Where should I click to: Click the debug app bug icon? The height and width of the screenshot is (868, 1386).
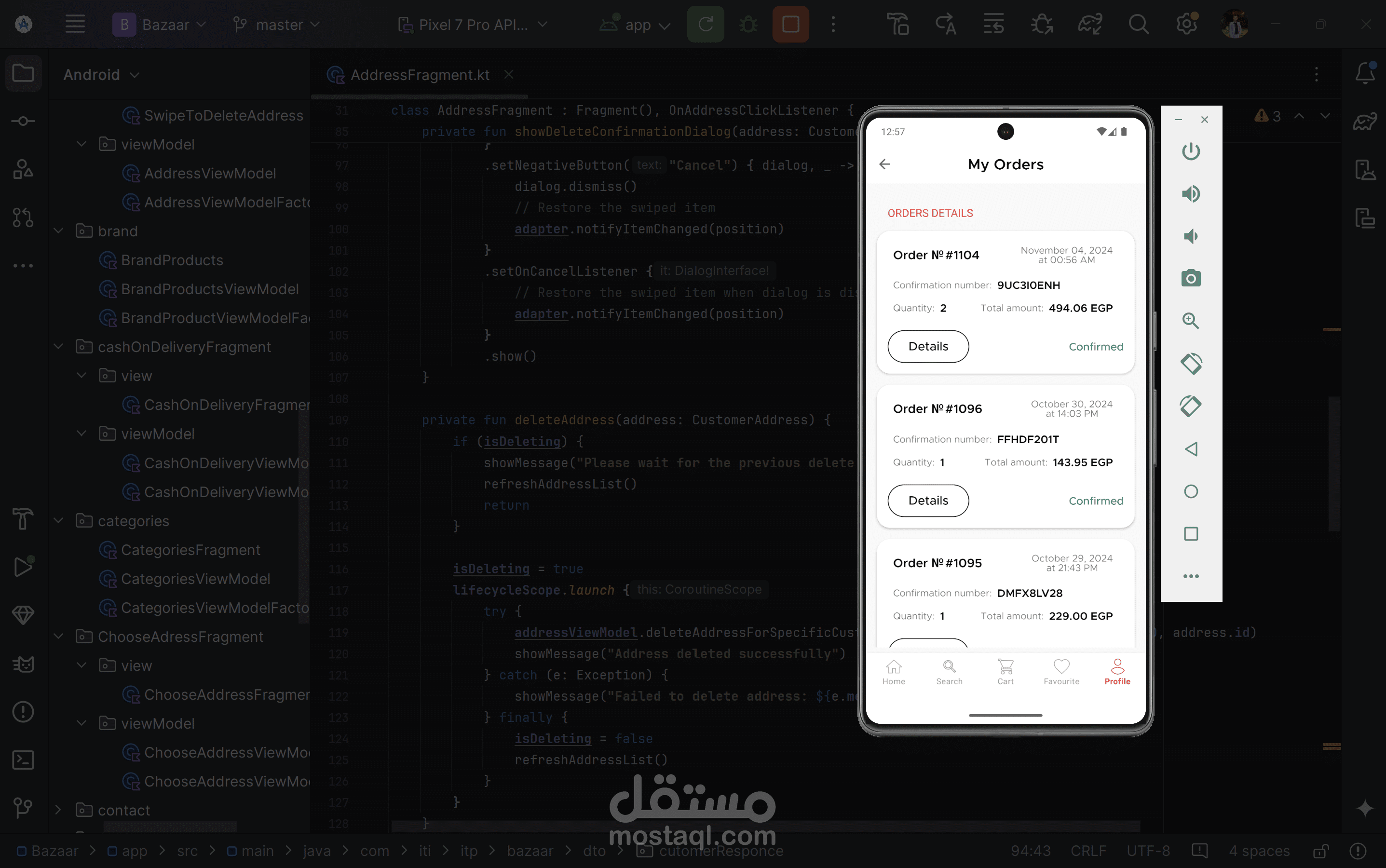pyautogui.click(x=748, y=25)
